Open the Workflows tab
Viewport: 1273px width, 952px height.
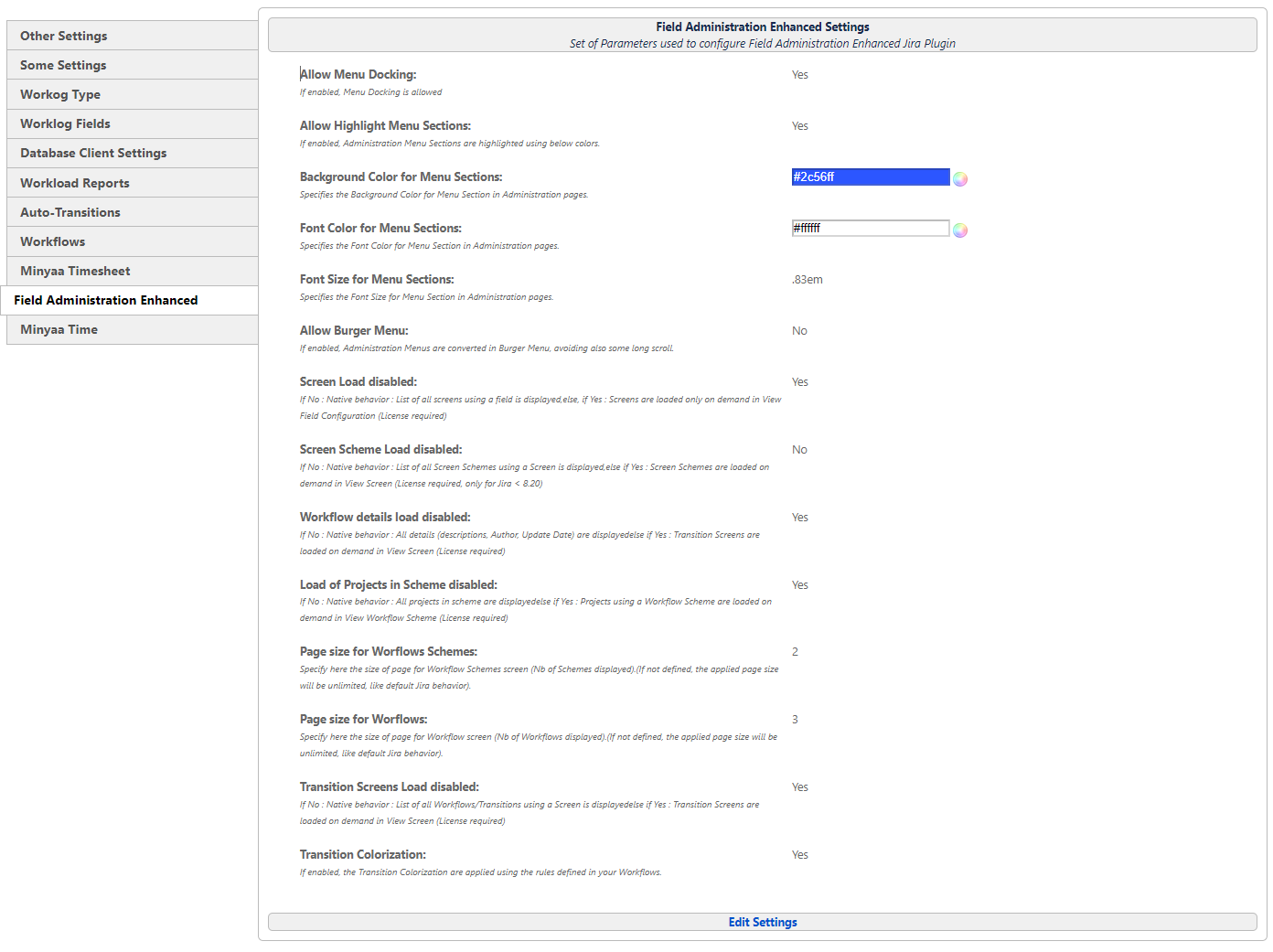(x=53, y=241)
